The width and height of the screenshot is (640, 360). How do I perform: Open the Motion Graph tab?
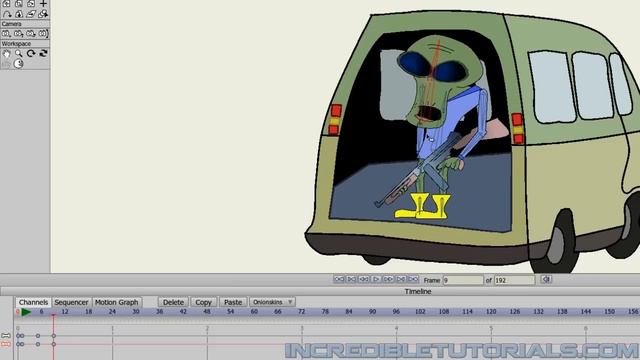tap(116, 302)
